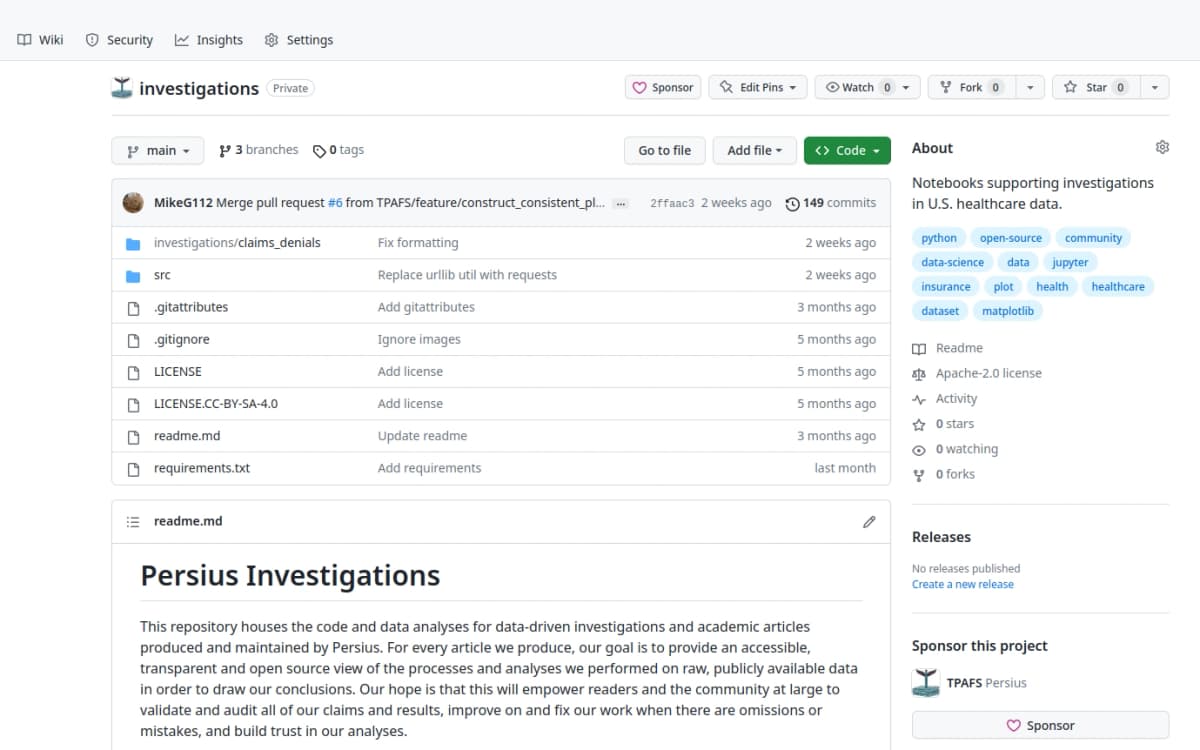Viewport: 1200px width, 750px height.
Task: View the 0 forks link
Action: coord(944,474)
